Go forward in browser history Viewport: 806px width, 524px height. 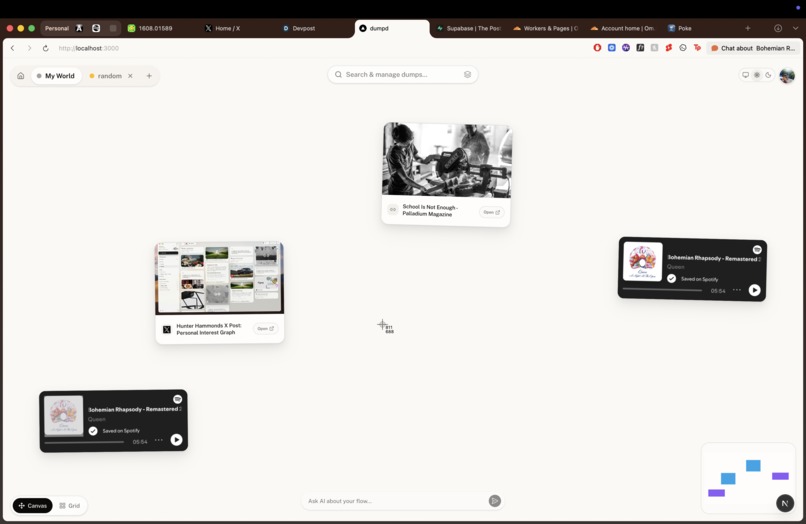pos(29,48)
